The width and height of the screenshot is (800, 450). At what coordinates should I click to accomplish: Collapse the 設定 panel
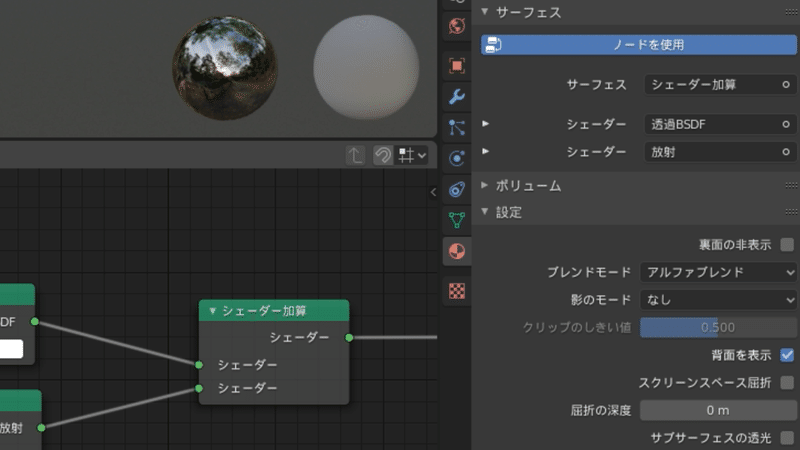click(485, 211)
